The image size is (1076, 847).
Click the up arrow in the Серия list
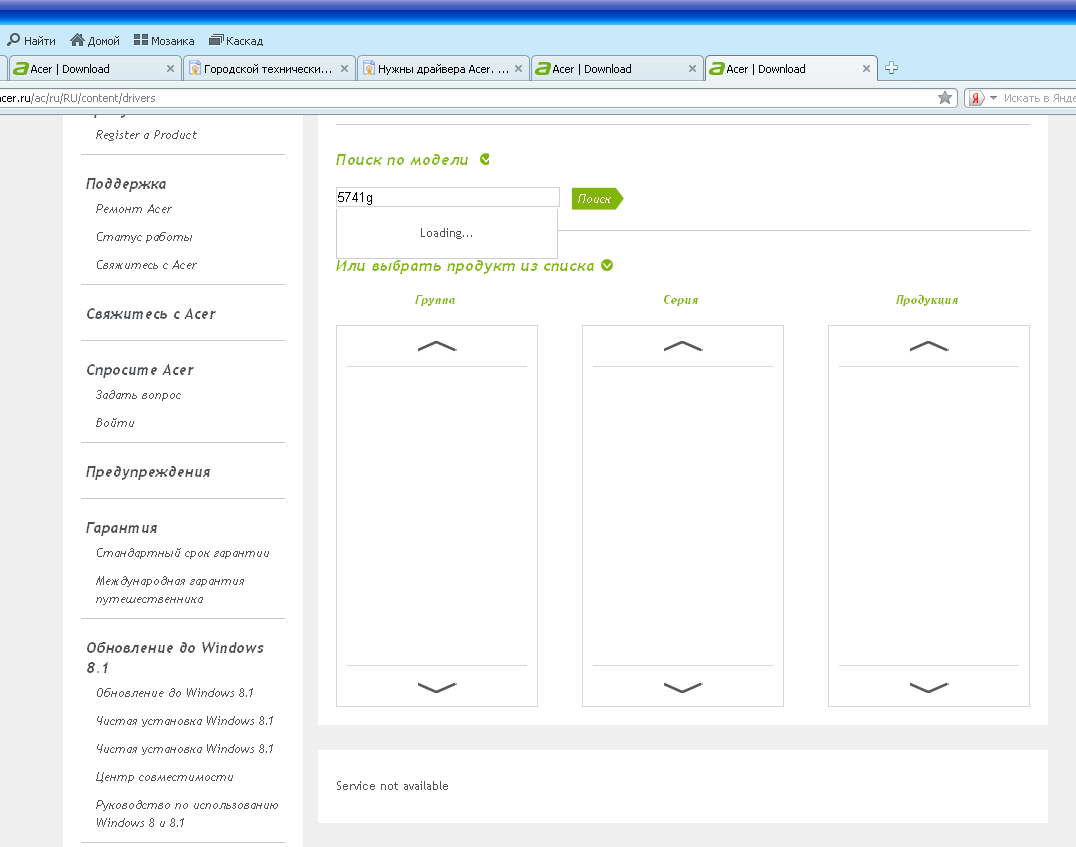coord(683,346)
